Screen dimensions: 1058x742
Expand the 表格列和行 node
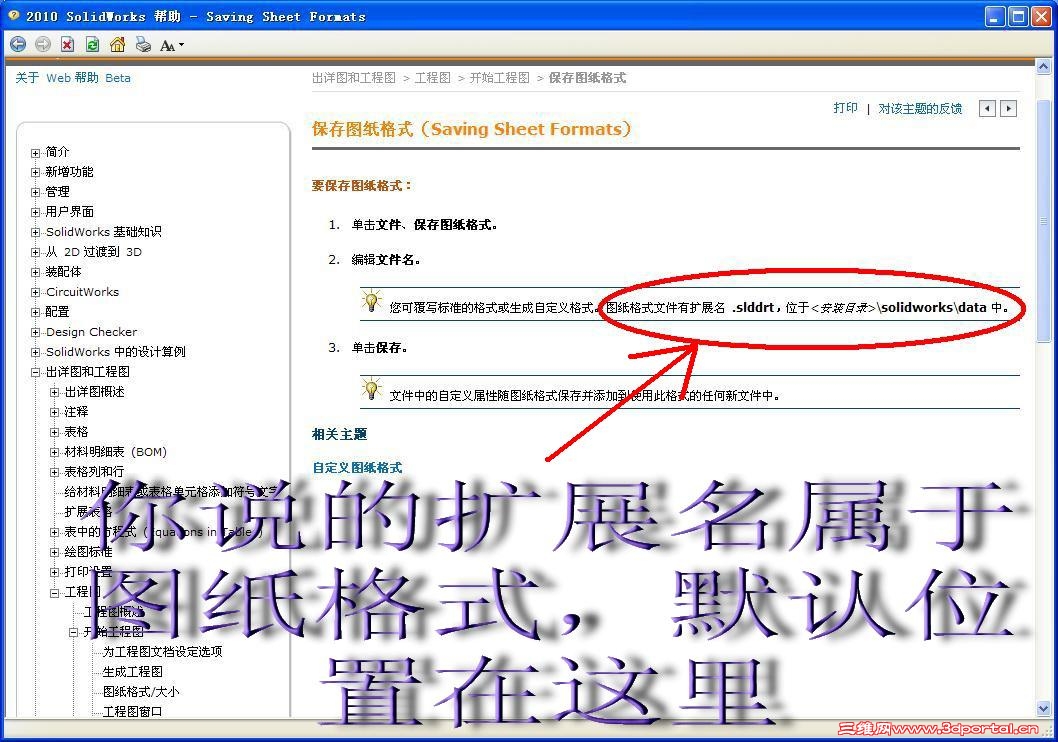[55, 473]
